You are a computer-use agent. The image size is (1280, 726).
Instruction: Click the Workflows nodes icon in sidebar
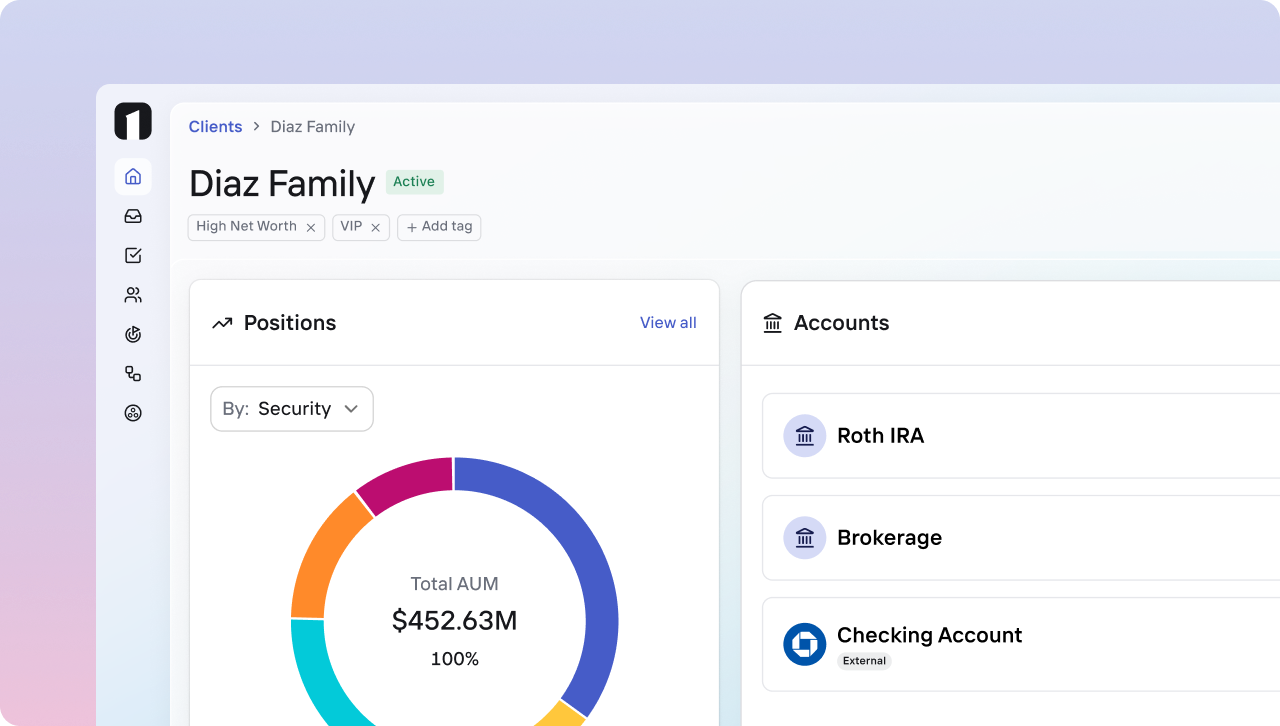pos(132,373)
